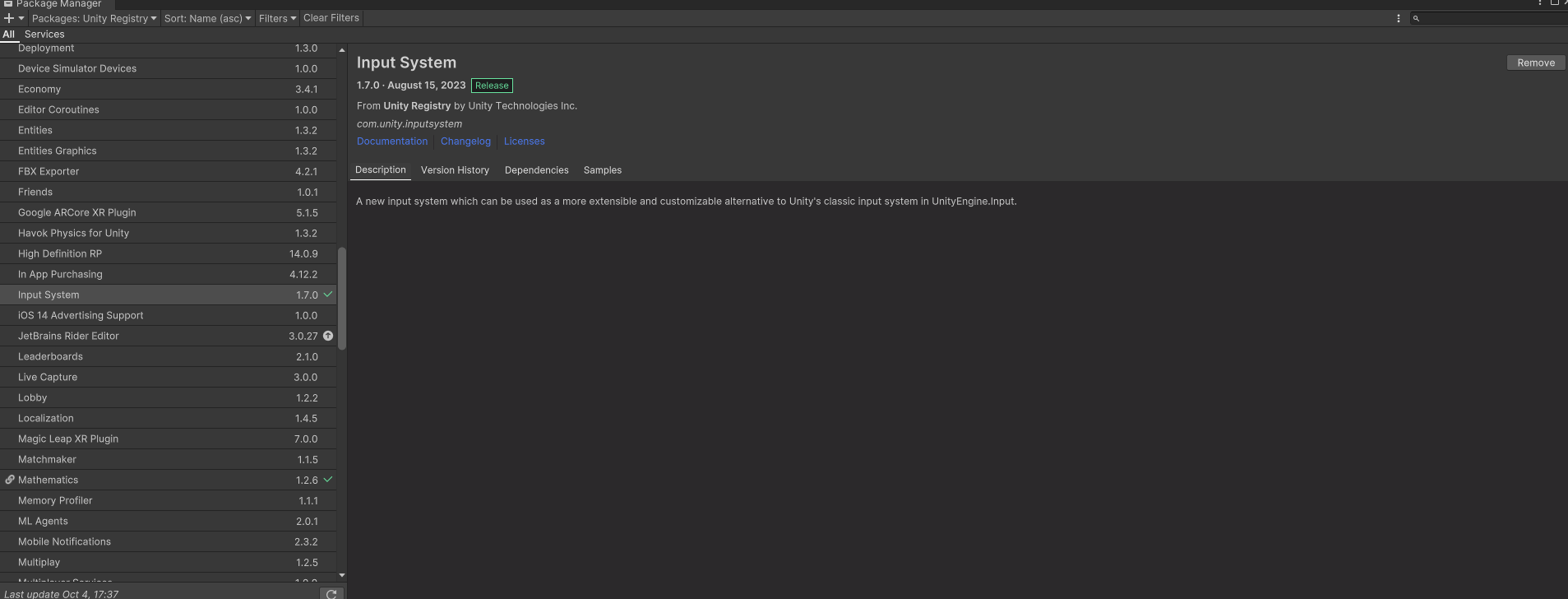Click the package list scroll down arrow
This screenshot has height=599, width=1568.
pos(342,575)
